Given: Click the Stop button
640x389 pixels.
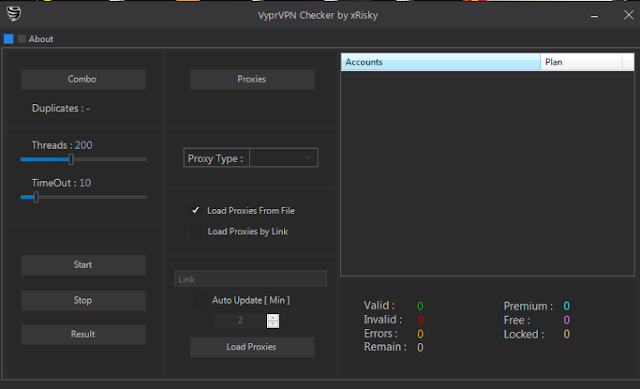Looking at the screenshot, I should [x=83, y=300].
